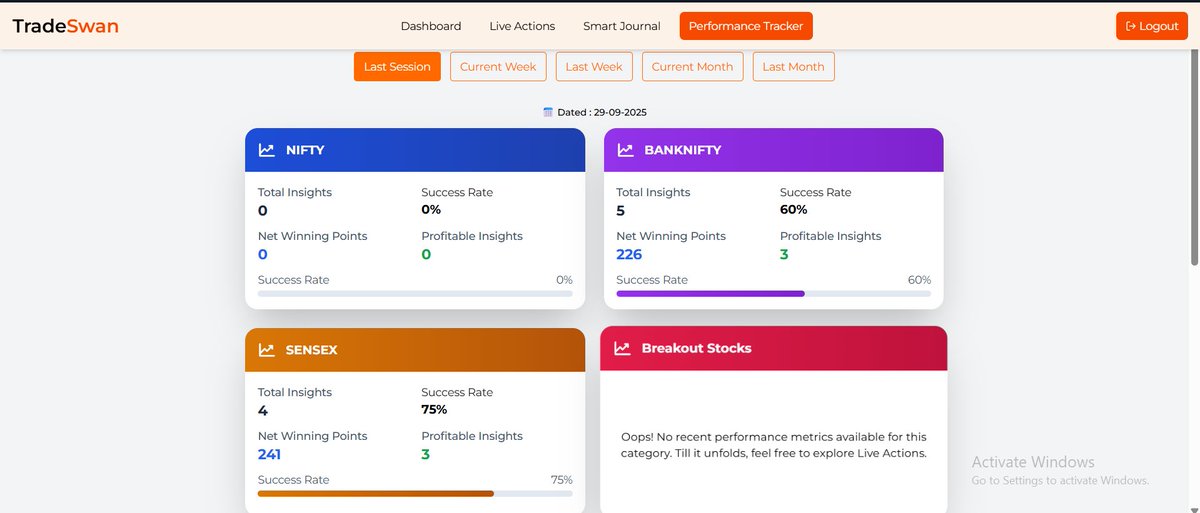1200x513 pixels.
Task: Switch to Current Month filter
Action: coord(692,67)
